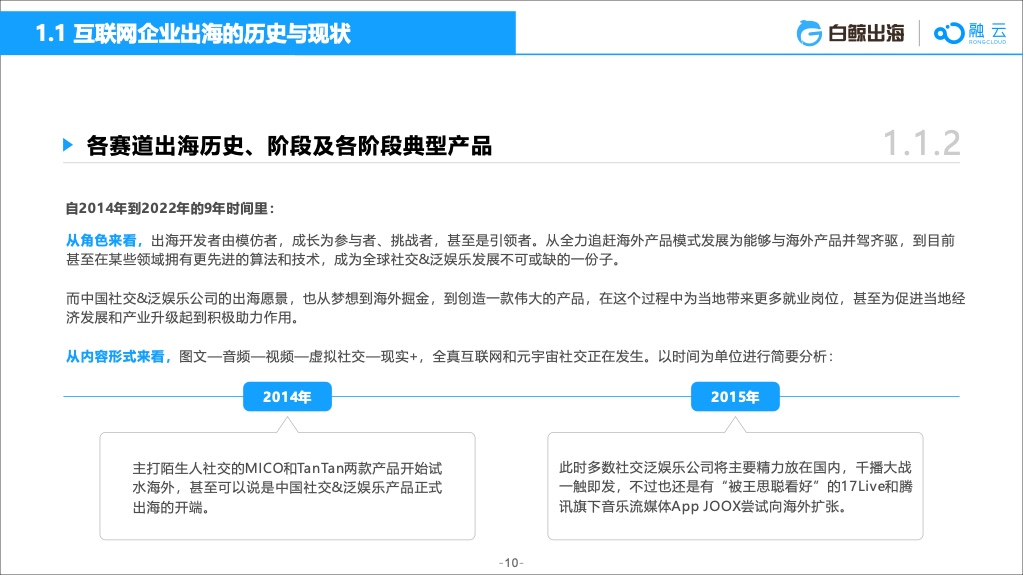This screenshot has width=1023, height=575.
Task: Click the blue highlighted text 从内容形式来看
Action: tap(118, 357)
